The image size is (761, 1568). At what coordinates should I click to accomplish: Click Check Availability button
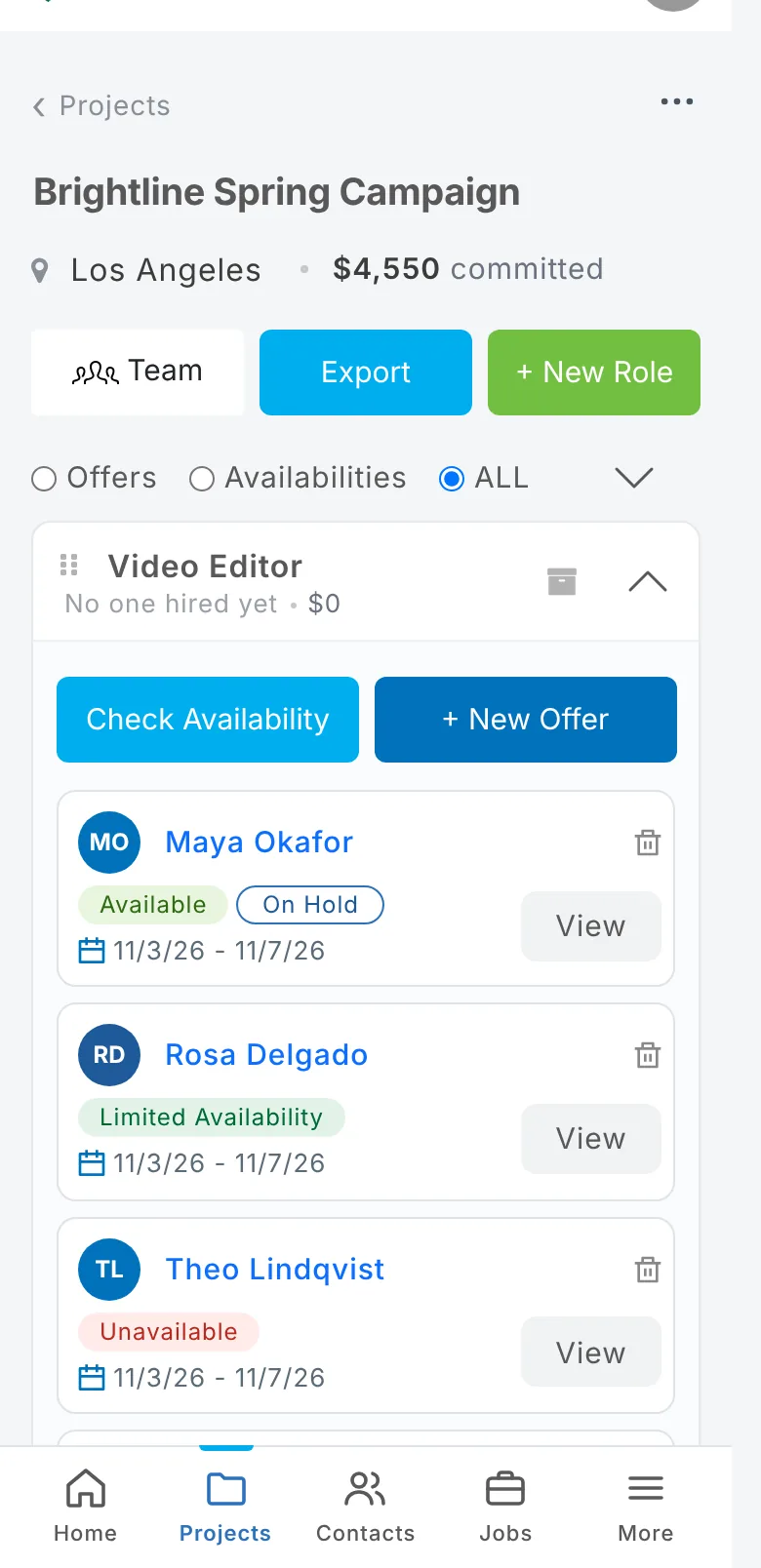(x=208, y=720)
